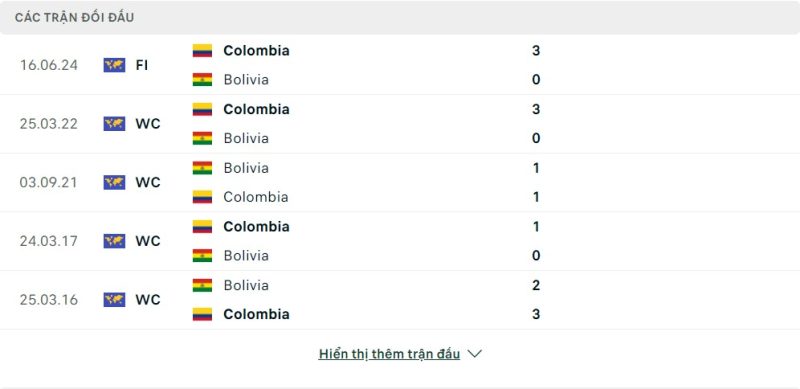The height and width of the screenshot is (389, 800).
Task: Expand the list with the chevron arrow
Action: click(x=474, y=354)
